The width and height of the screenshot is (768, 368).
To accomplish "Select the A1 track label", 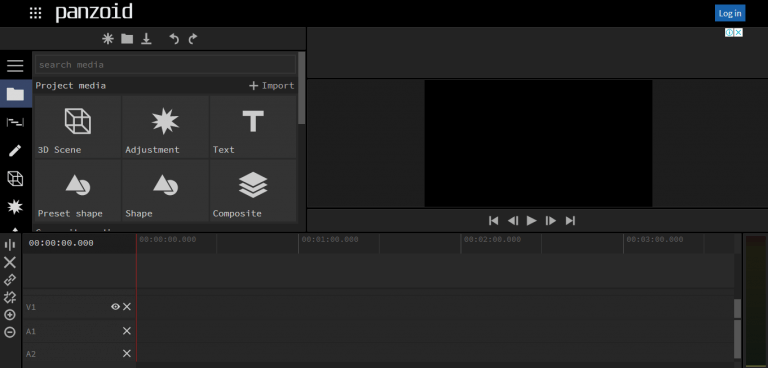I will point(31,332).
